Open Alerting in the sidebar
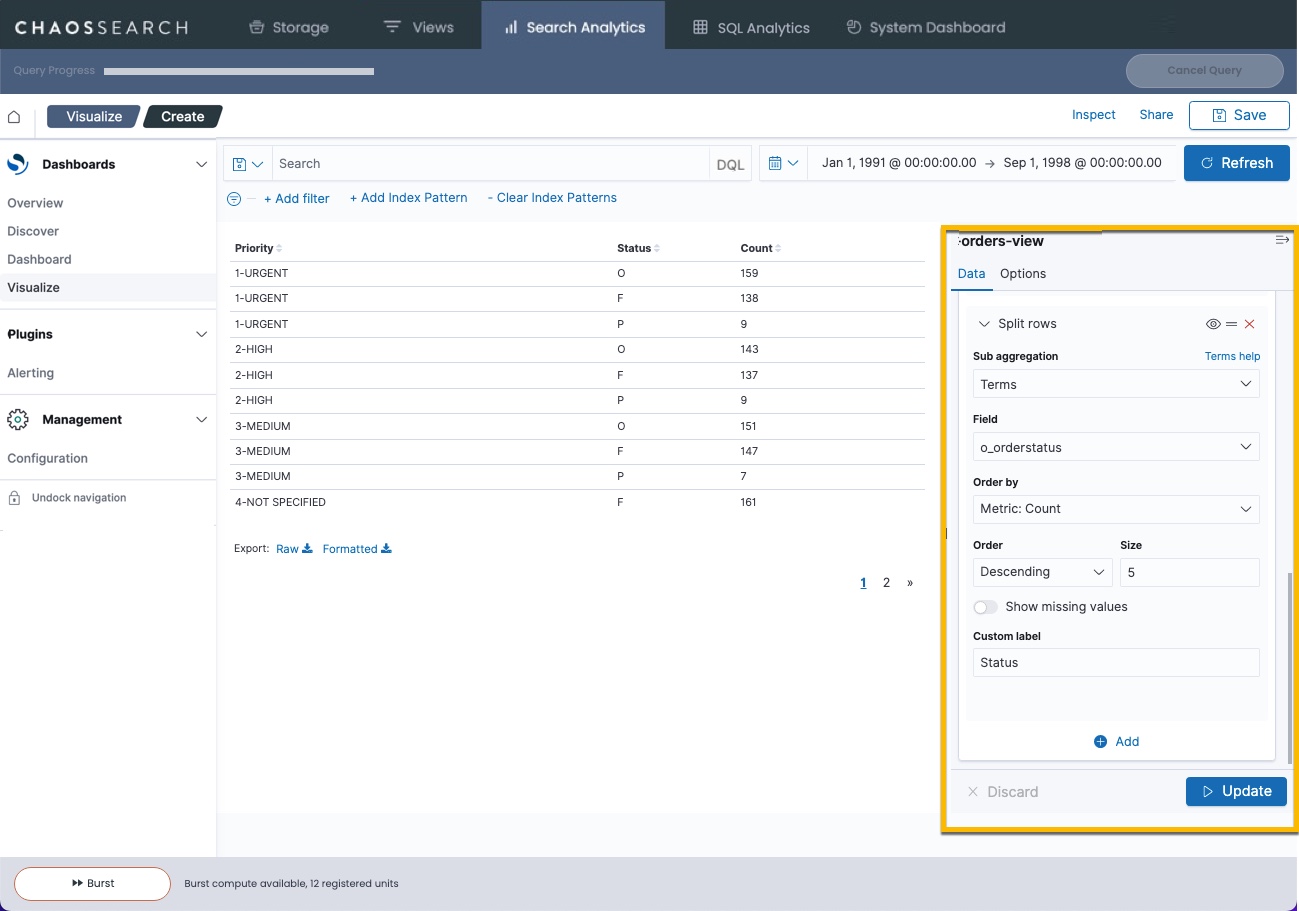Viewport: 1299px width, 911px height. (x=31, y=373)
